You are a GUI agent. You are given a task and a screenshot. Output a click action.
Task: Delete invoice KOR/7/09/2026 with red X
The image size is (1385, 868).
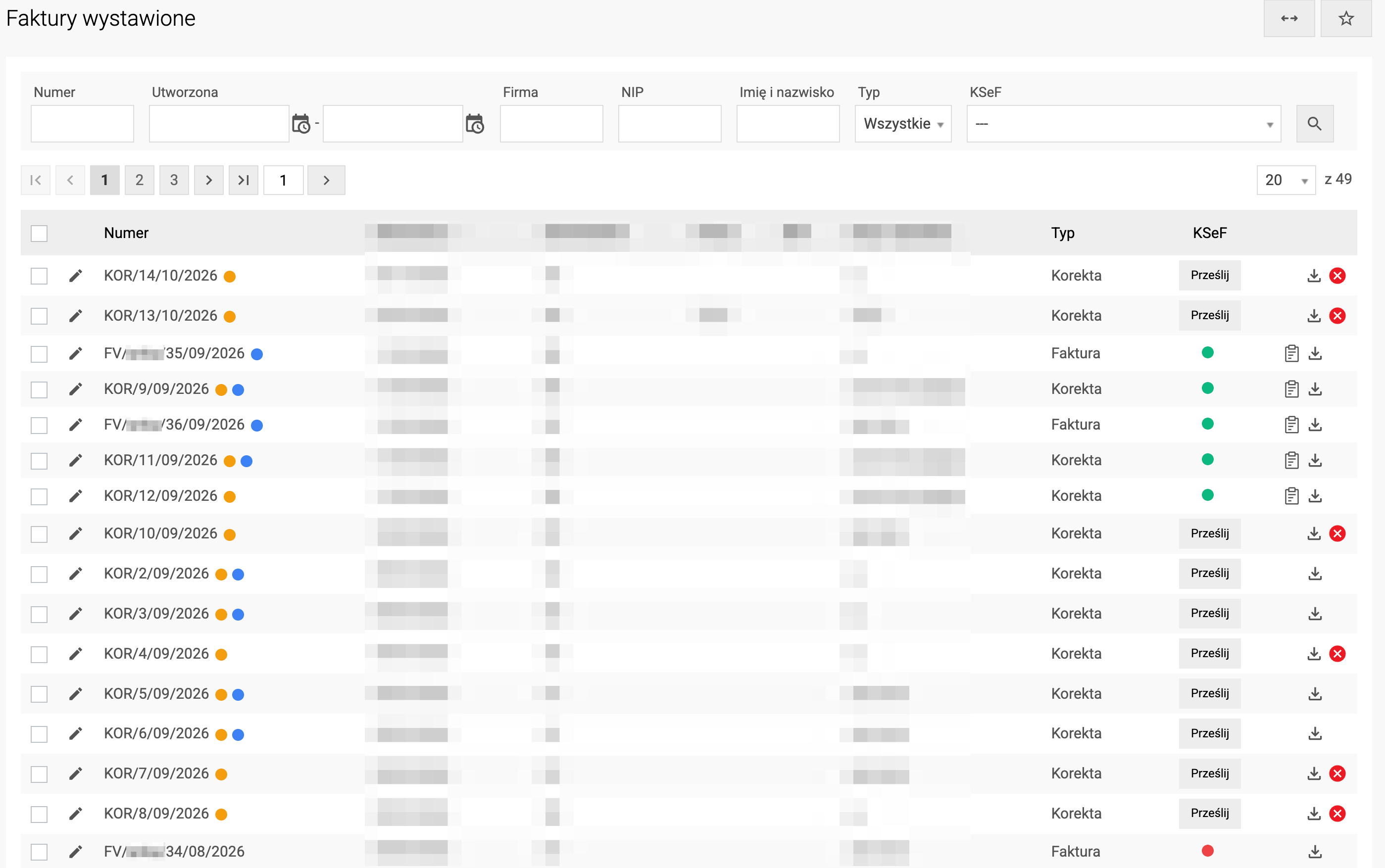1337,774
